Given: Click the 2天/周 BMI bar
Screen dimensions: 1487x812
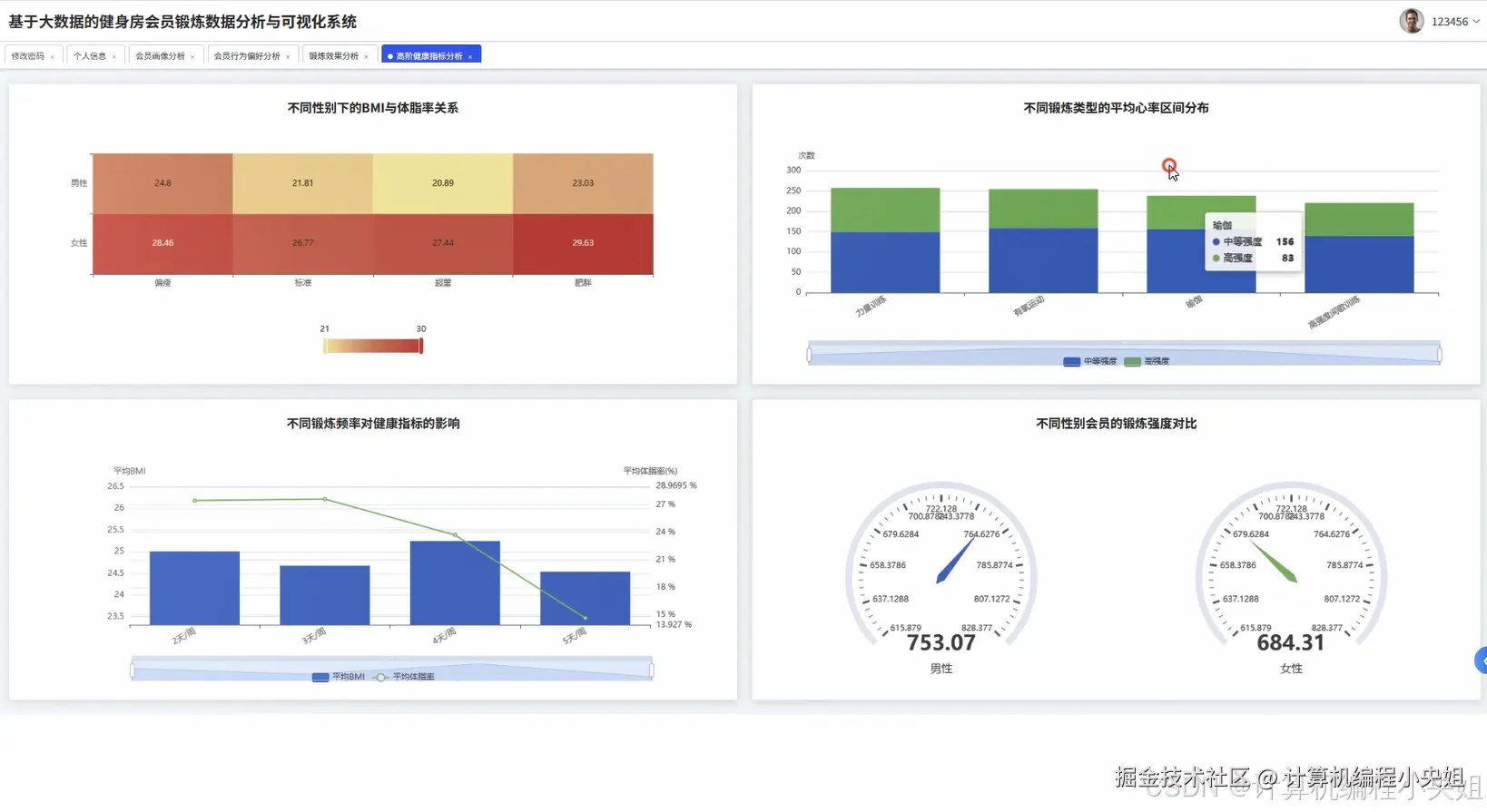Looking at the screenshot, I should (194, 588).
